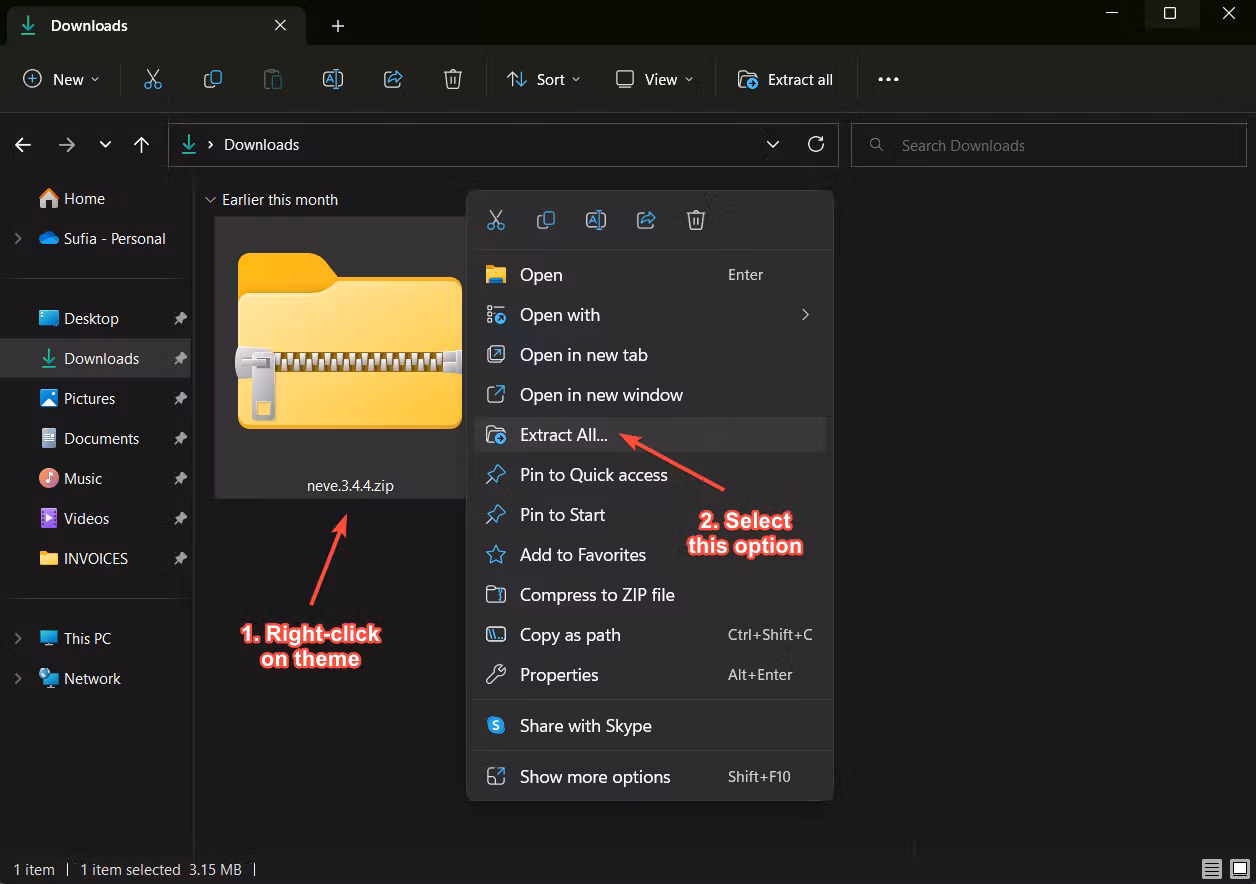Click Show more options
This screenshot has height=884, width=1256.
tap(594, 776)
